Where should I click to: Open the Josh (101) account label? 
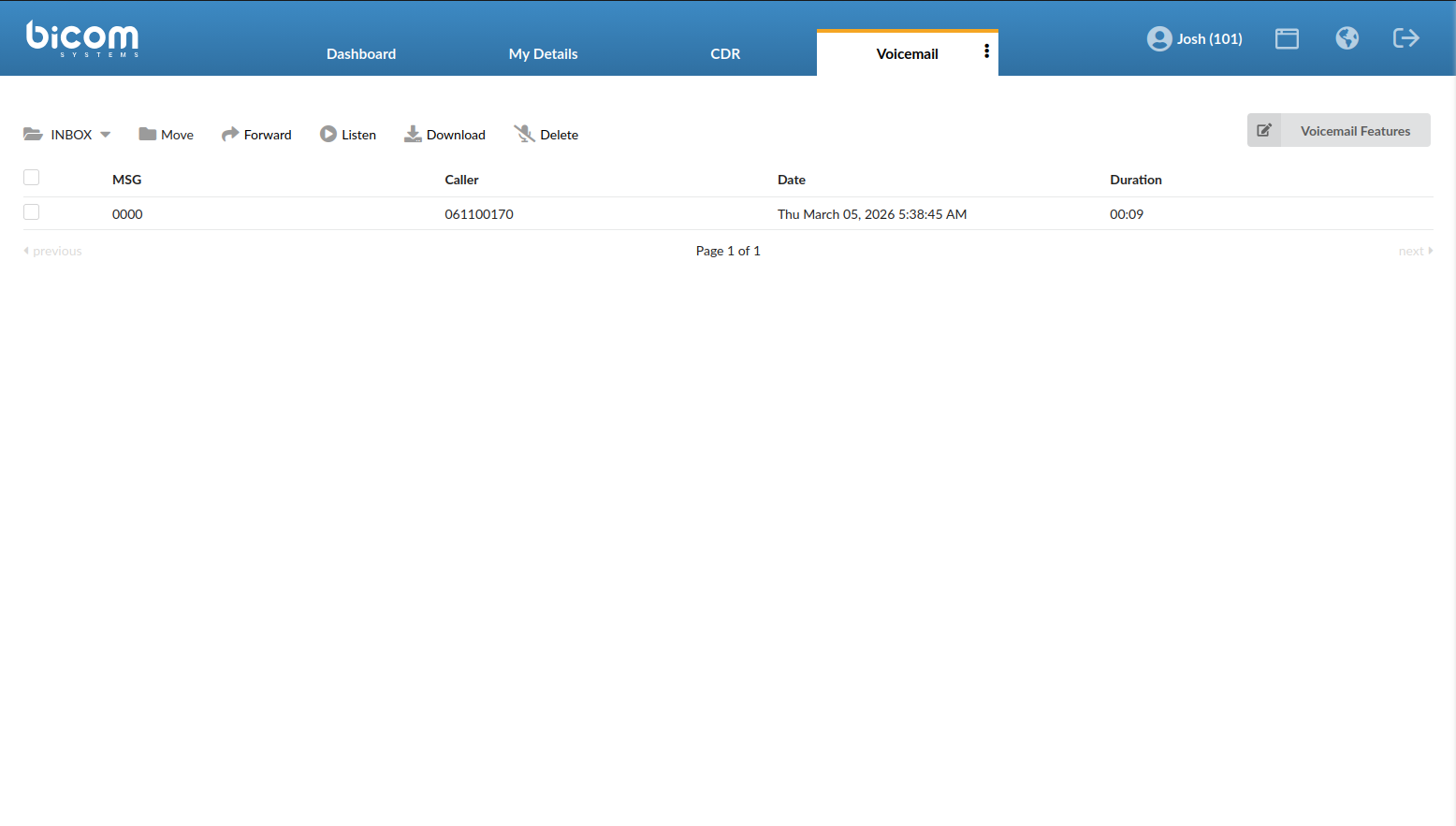pos(1209,38)
